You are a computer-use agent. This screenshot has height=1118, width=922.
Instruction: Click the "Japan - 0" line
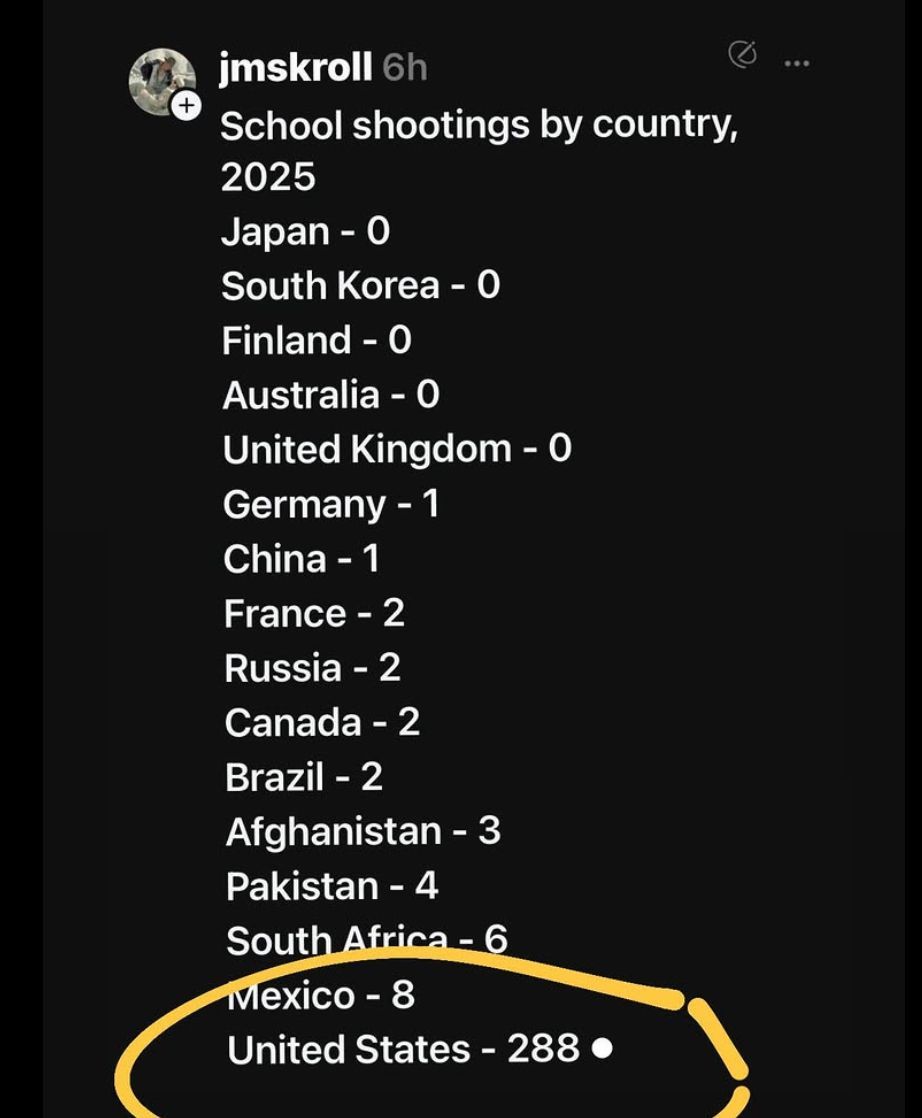[x=305, y=232]
